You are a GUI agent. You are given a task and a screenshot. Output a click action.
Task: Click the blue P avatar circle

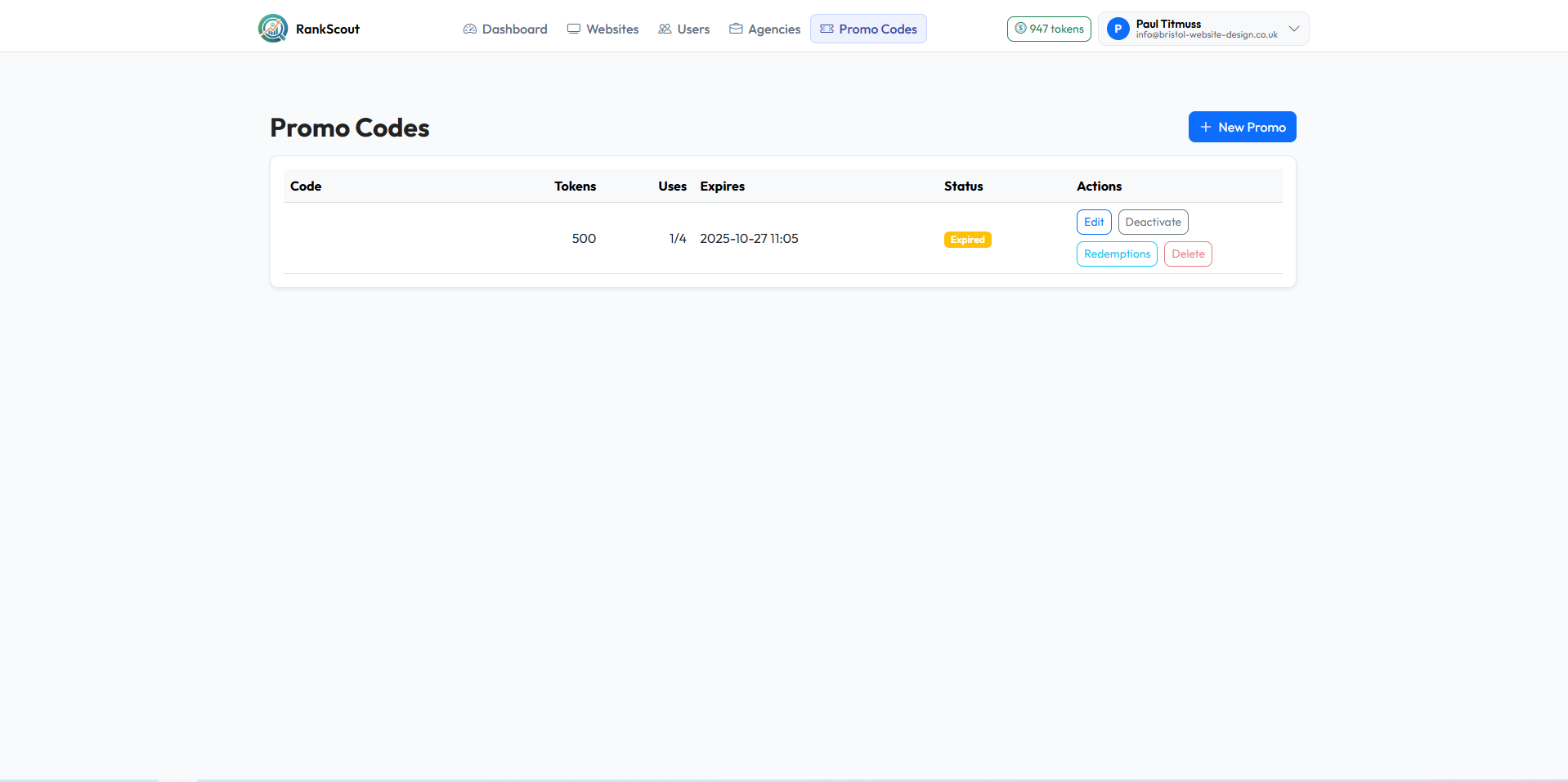point(1118,29)
